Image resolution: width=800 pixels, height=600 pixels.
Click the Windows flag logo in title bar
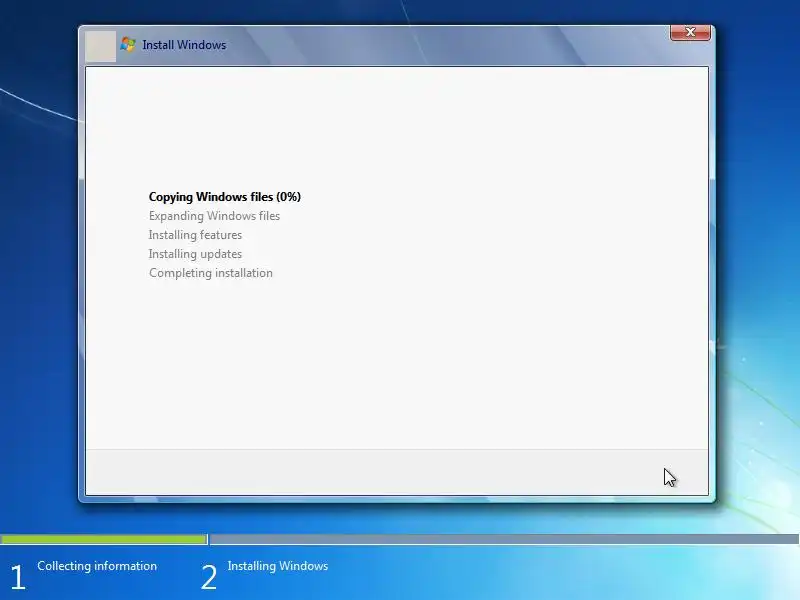pyautogui.click(x=128, y=44)
